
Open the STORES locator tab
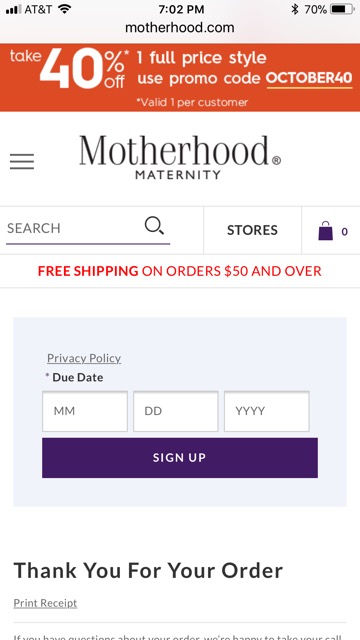(x=252, y=230)
